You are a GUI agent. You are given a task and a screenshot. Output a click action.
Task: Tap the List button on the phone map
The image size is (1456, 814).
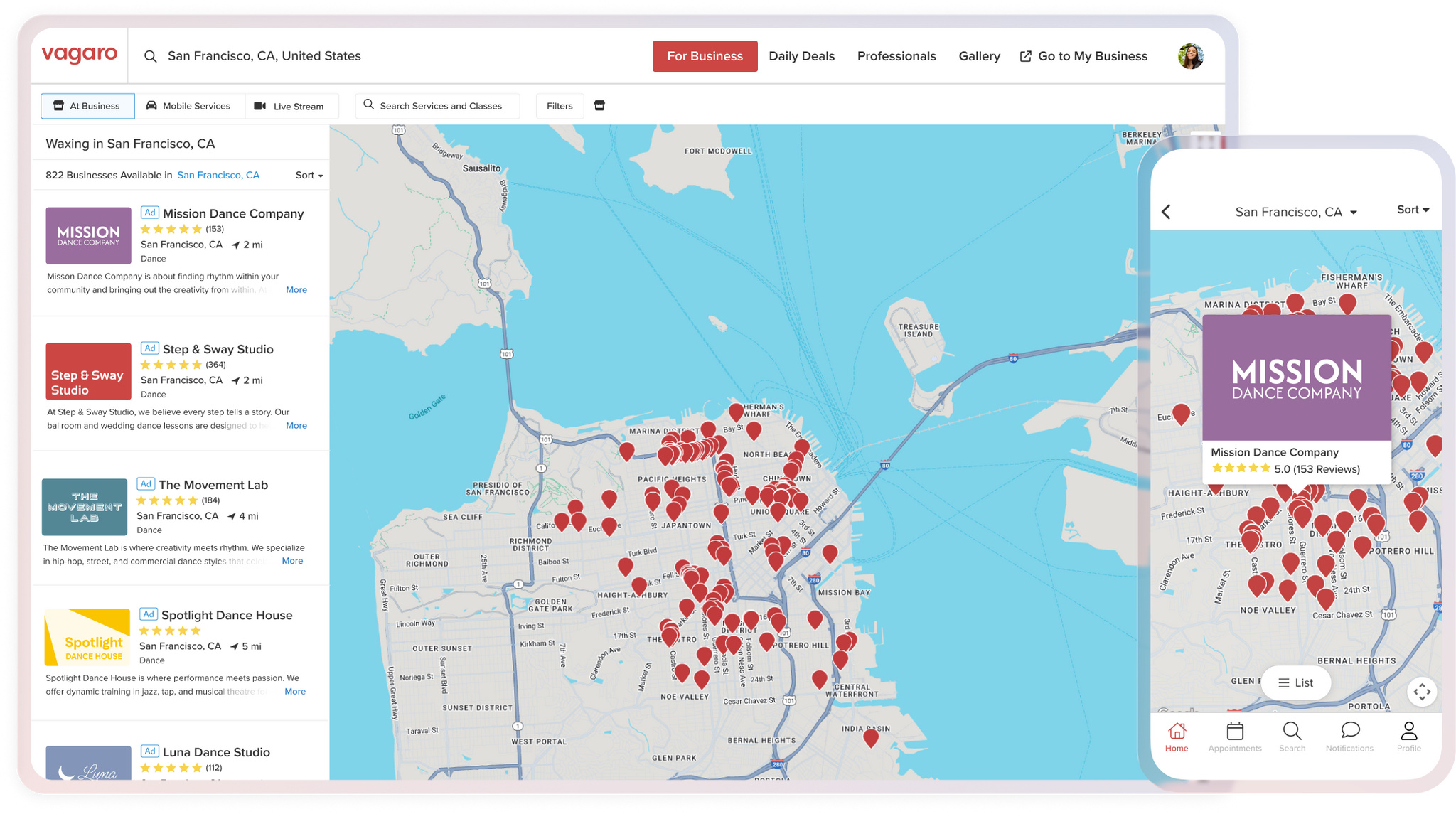[1295, 682]
